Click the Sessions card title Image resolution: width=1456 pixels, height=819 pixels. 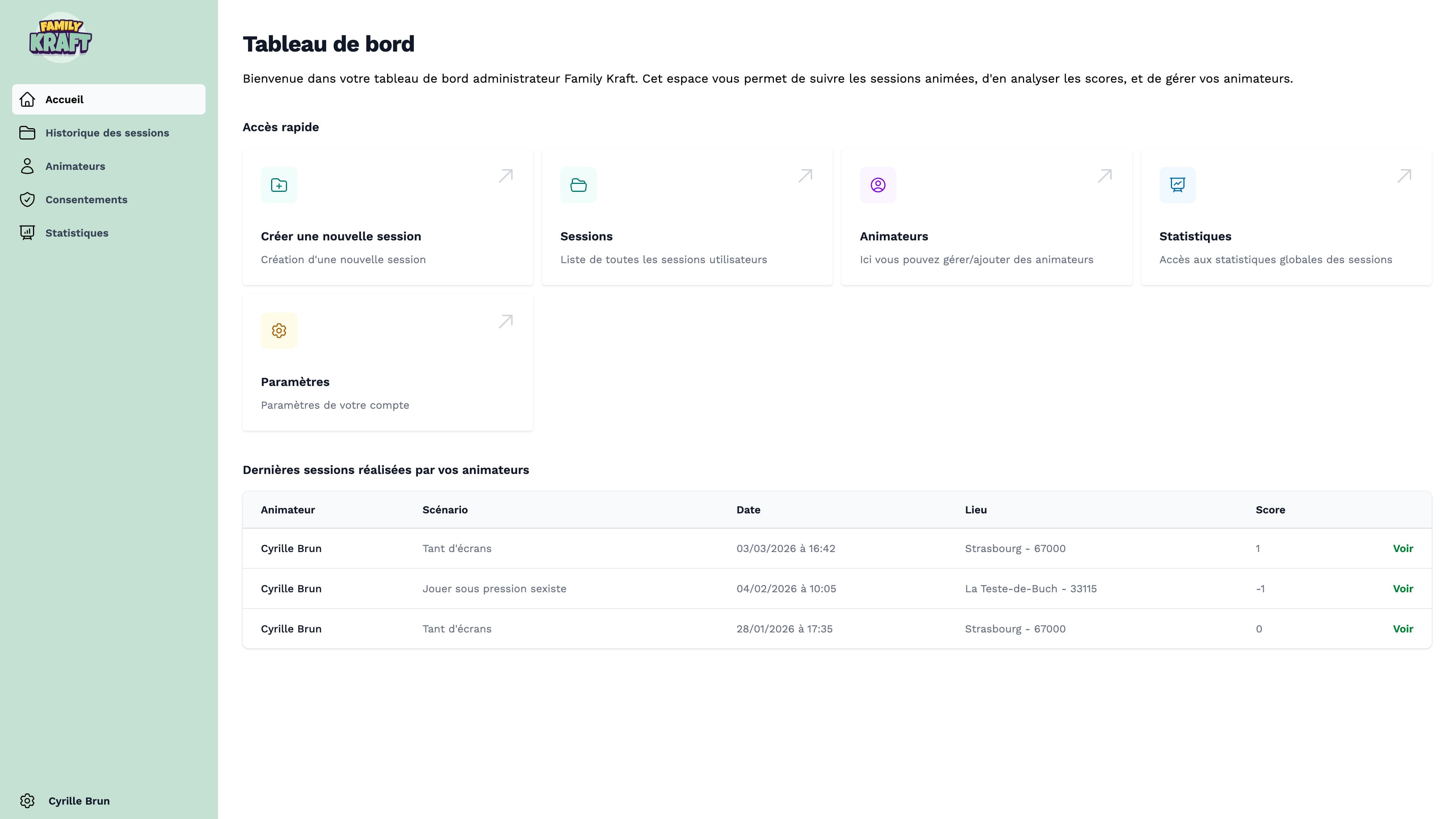(x=586, y=236)
